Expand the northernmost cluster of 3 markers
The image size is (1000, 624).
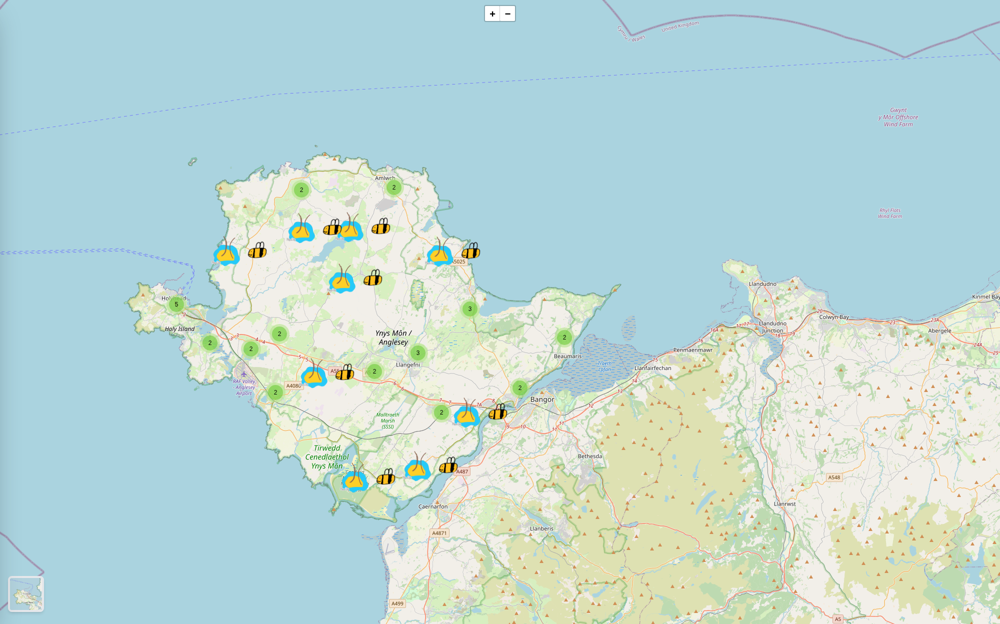click(469, 309)
